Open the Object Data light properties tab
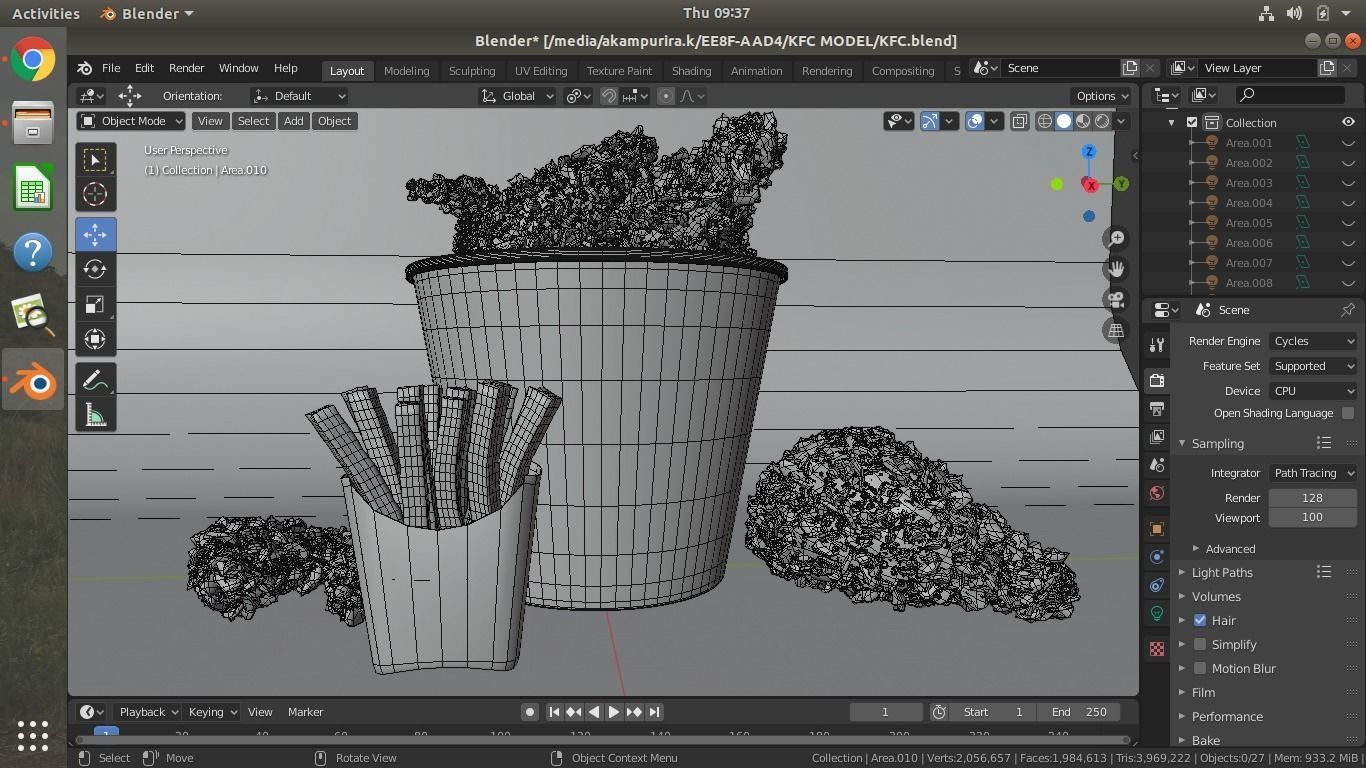The width and height of the screenshot is (1366, 768). tap(1157, 613)
